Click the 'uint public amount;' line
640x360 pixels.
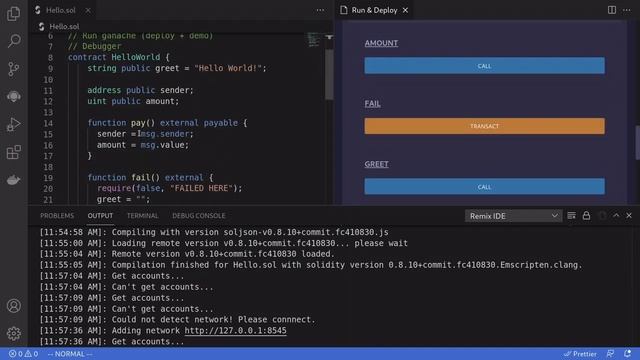click(133, 101)
